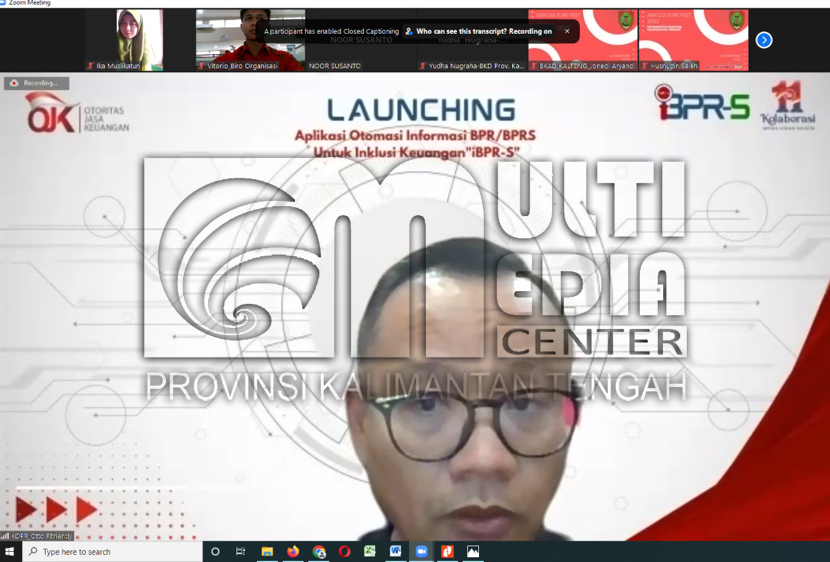Click Vitorio_Biro Organisasi's muted mic icon
Viewport: 830px width, 562px height.
click(x=201, y=66)
